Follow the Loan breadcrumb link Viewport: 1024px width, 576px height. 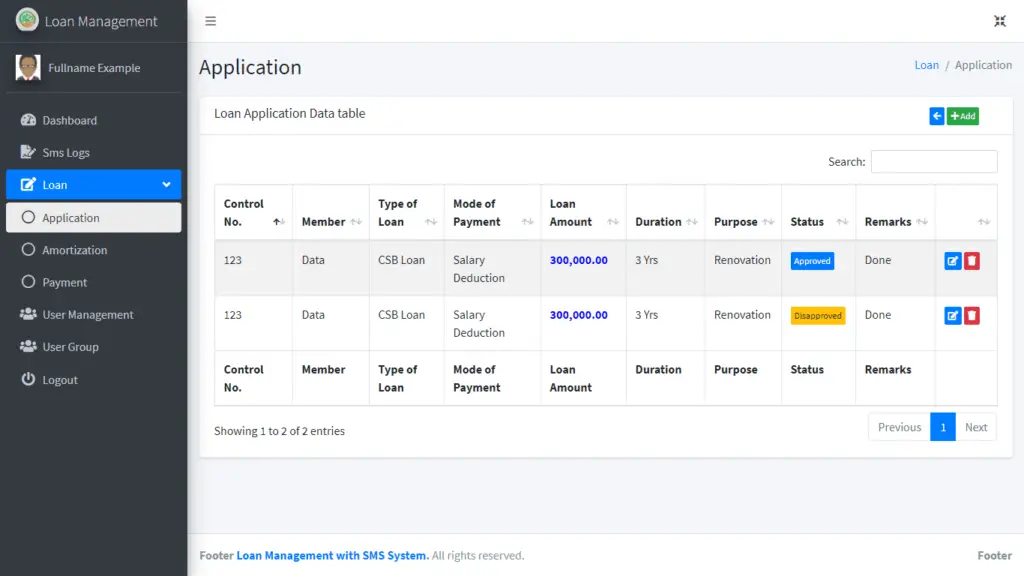926,64
